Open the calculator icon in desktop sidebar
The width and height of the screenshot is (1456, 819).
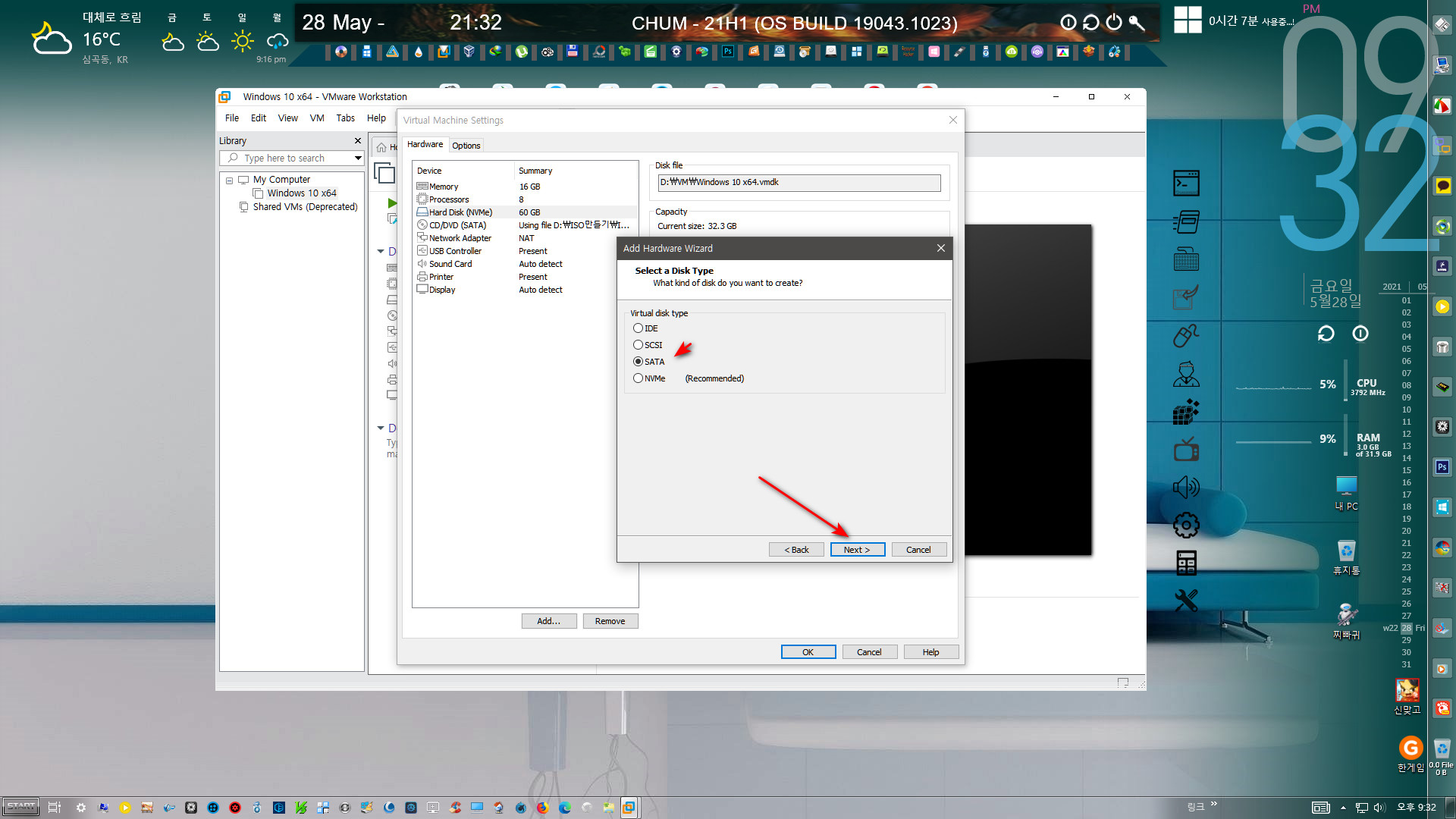[x=1186, y=563]
